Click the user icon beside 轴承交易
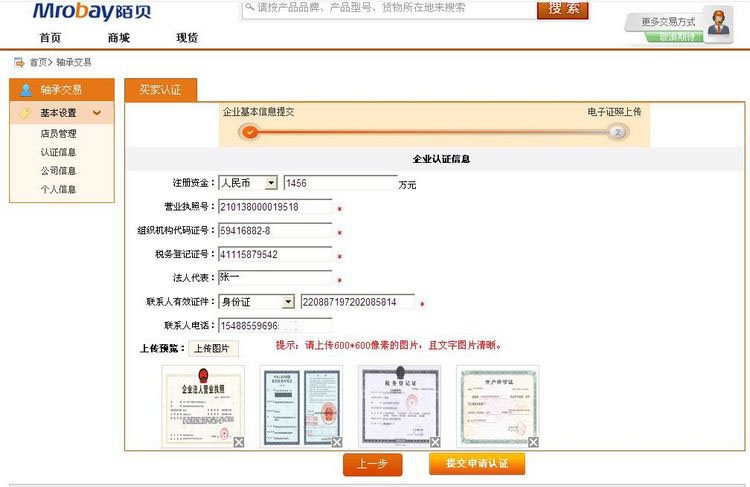This screenshot has height=487, width=750. click(25, 90)
